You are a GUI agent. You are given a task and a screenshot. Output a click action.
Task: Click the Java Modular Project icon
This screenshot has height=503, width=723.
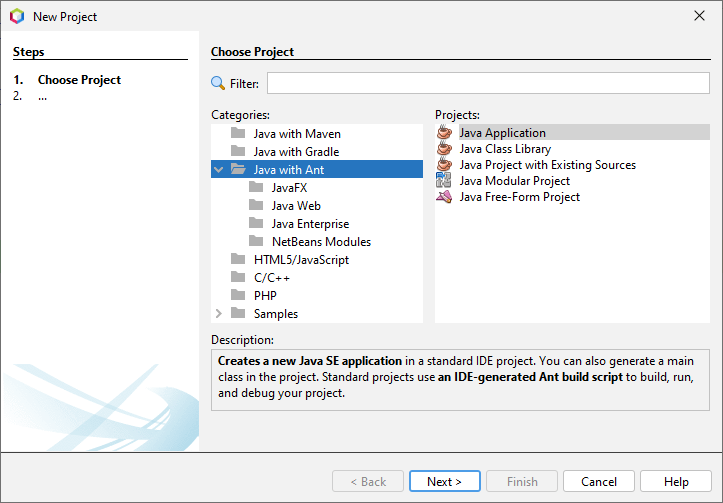[x=444, y=181]
